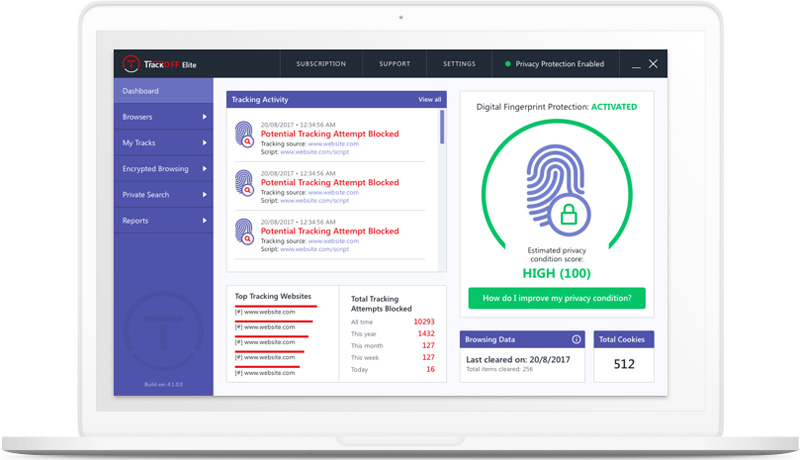Expand the Browsers sidebar arrow
800x460 pixels.
[x=205, y=117]
